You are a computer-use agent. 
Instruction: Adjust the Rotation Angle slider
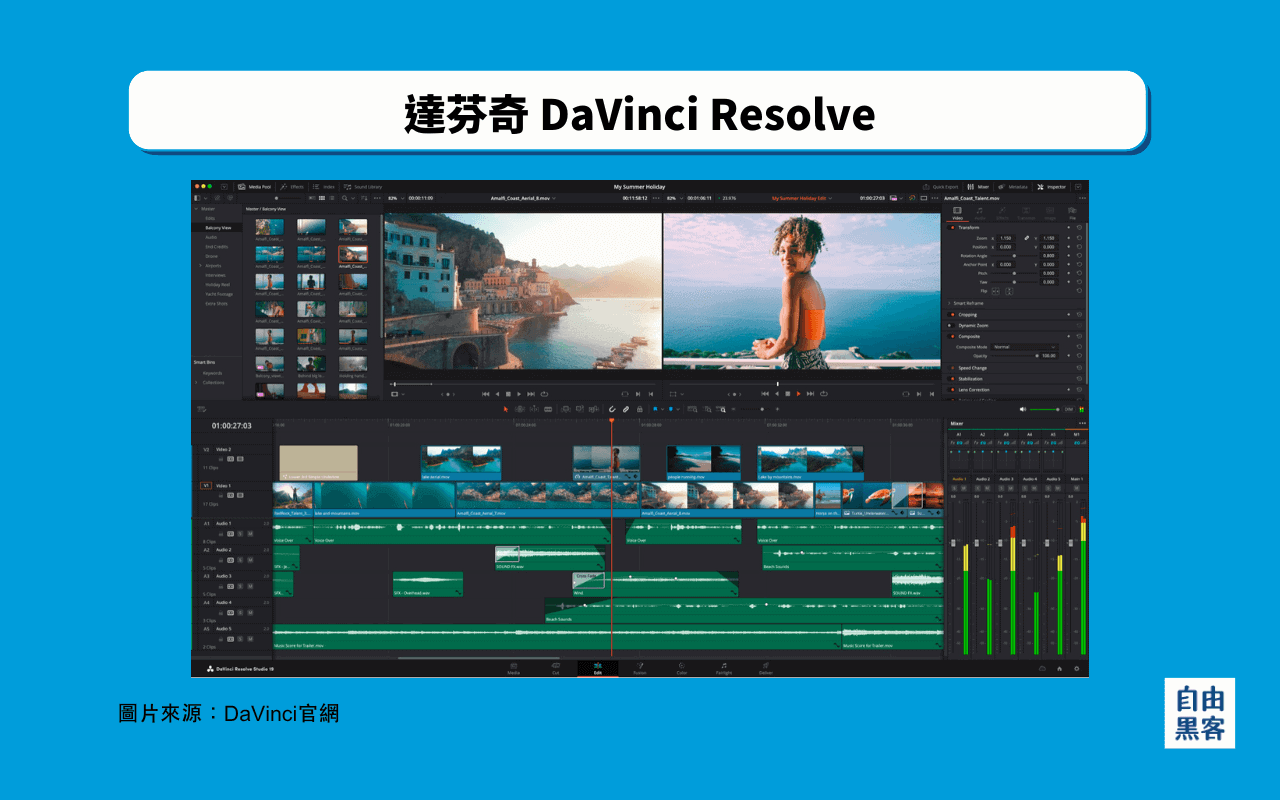tap(1012, 256)
